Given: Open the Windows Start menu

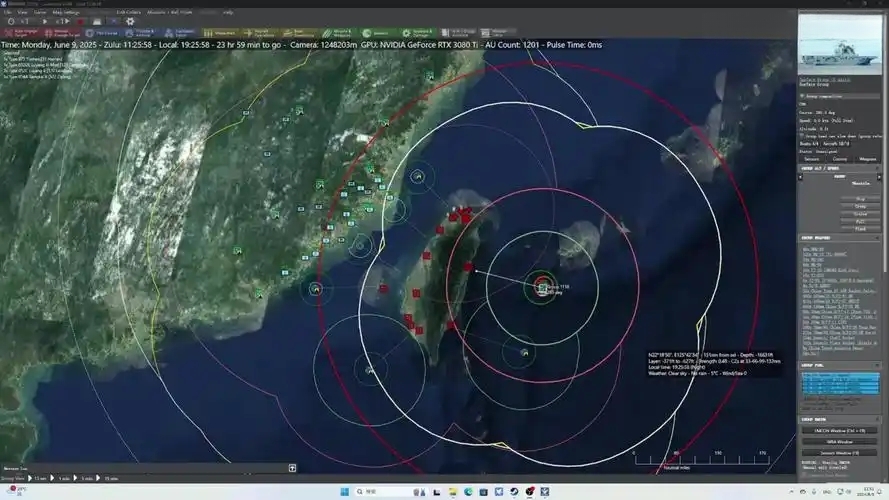Looking at the screenshot, I should point(344,491).
